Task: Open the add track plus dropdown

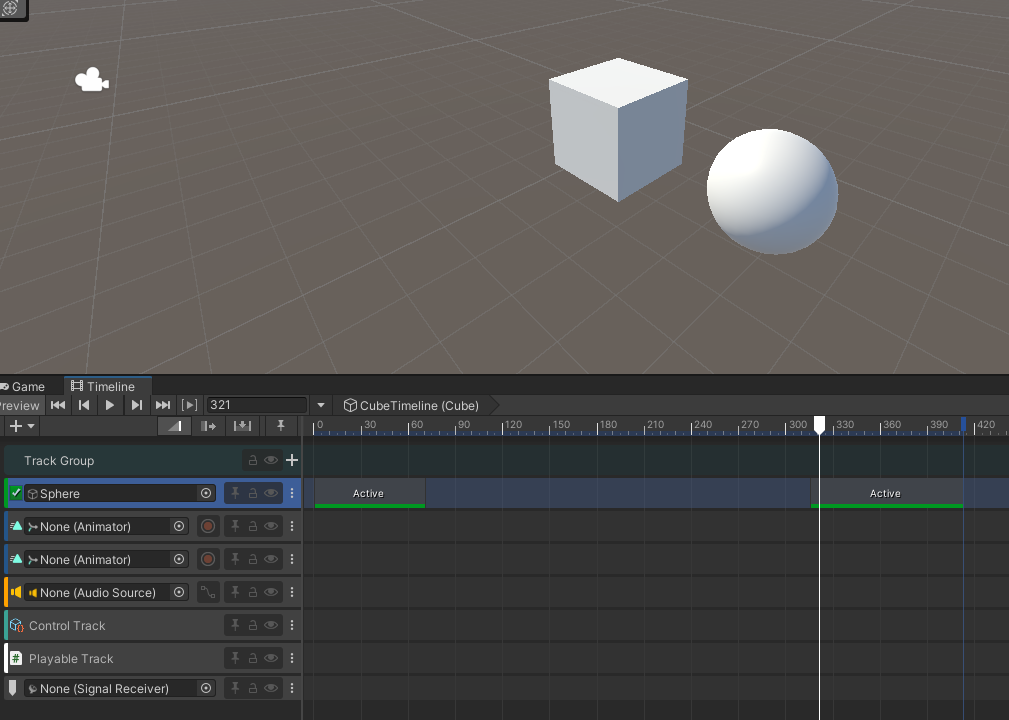Action: [21, 426]
